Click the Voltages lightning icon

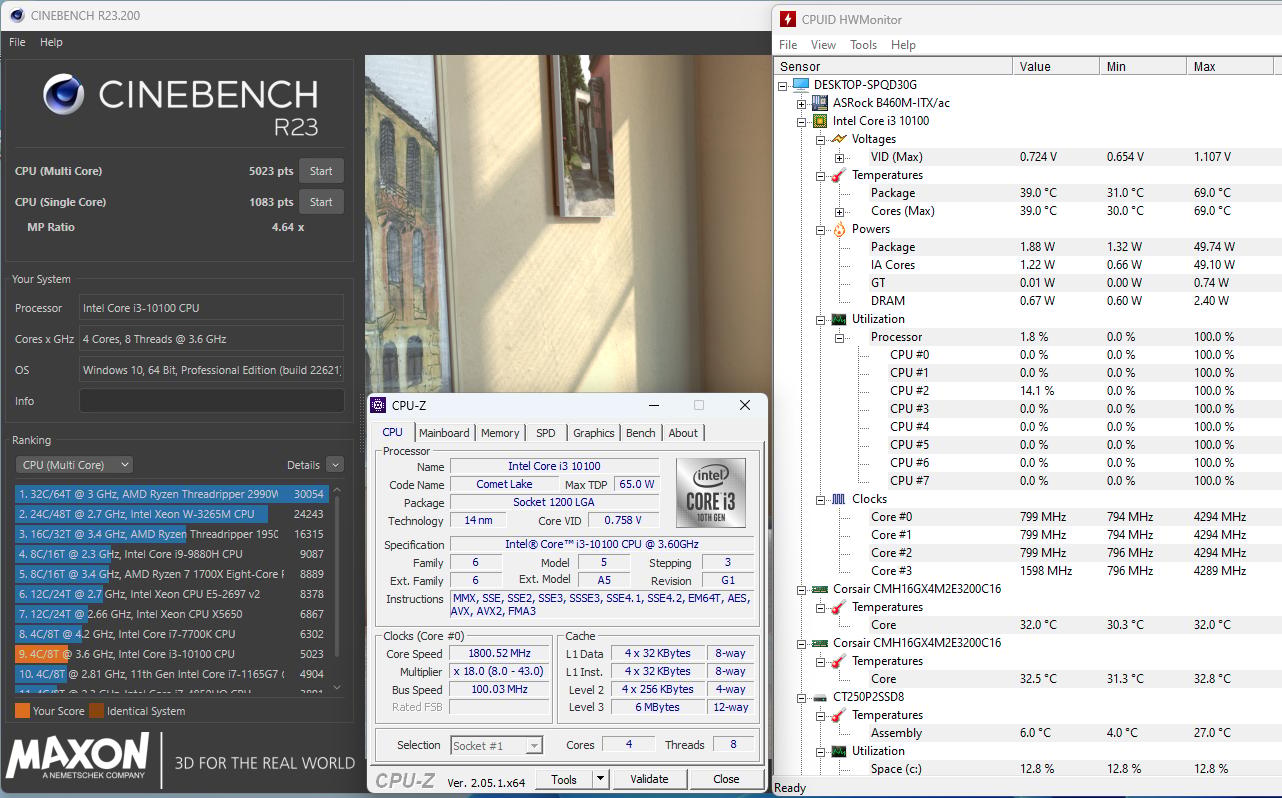[838, 139]
